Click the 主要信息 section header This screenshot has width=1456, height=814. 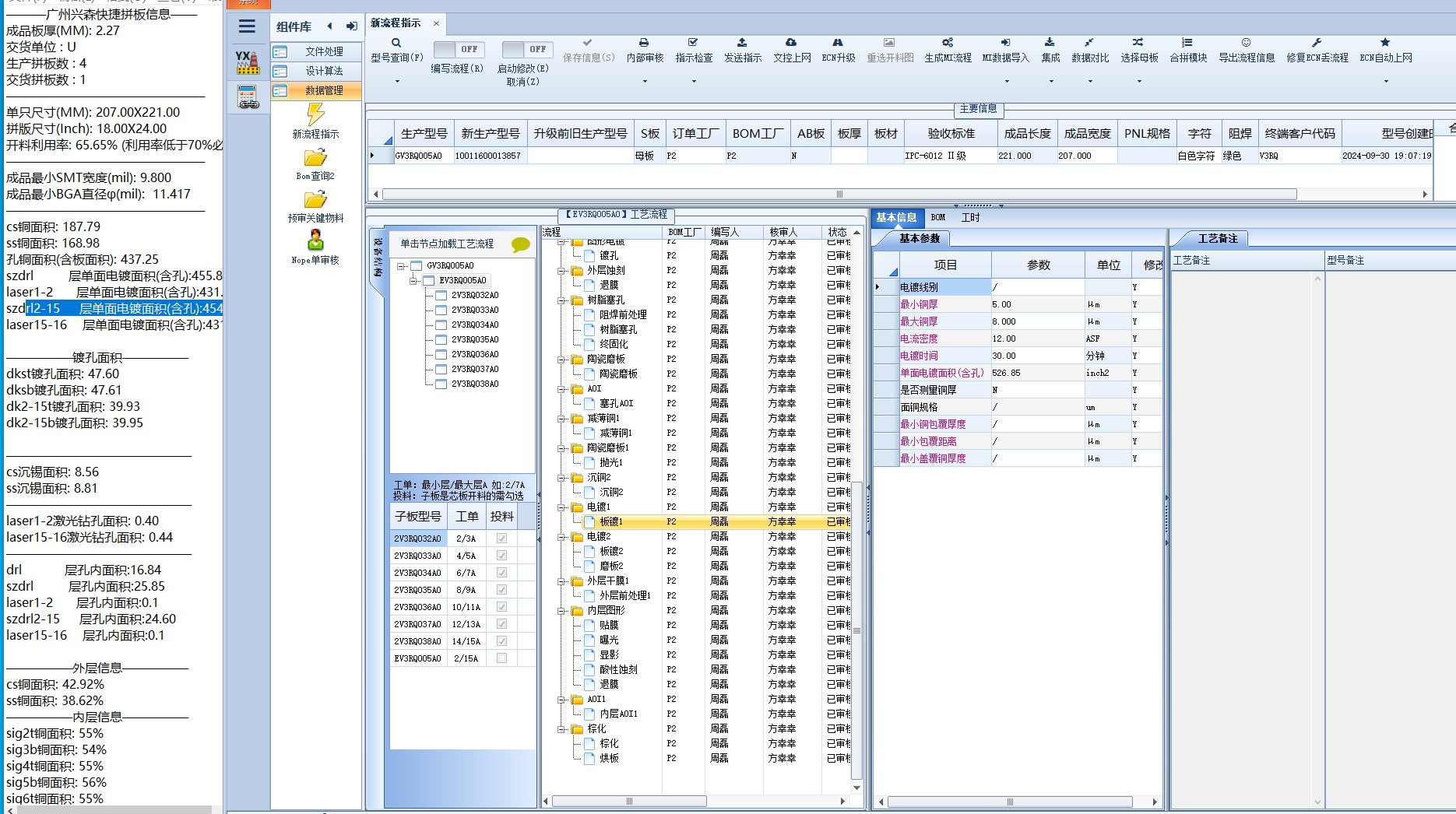[x=978, y=108]
